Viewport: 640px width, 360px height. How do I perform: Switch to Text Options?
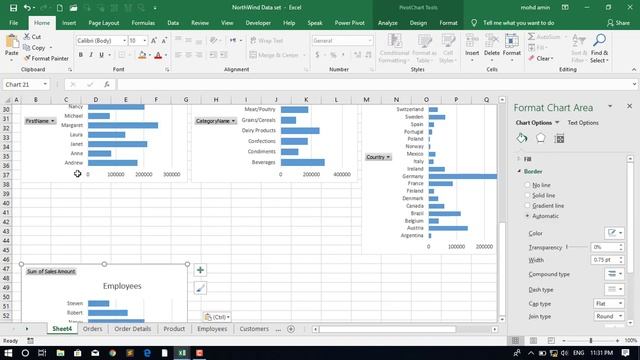(x=583, y=122)
